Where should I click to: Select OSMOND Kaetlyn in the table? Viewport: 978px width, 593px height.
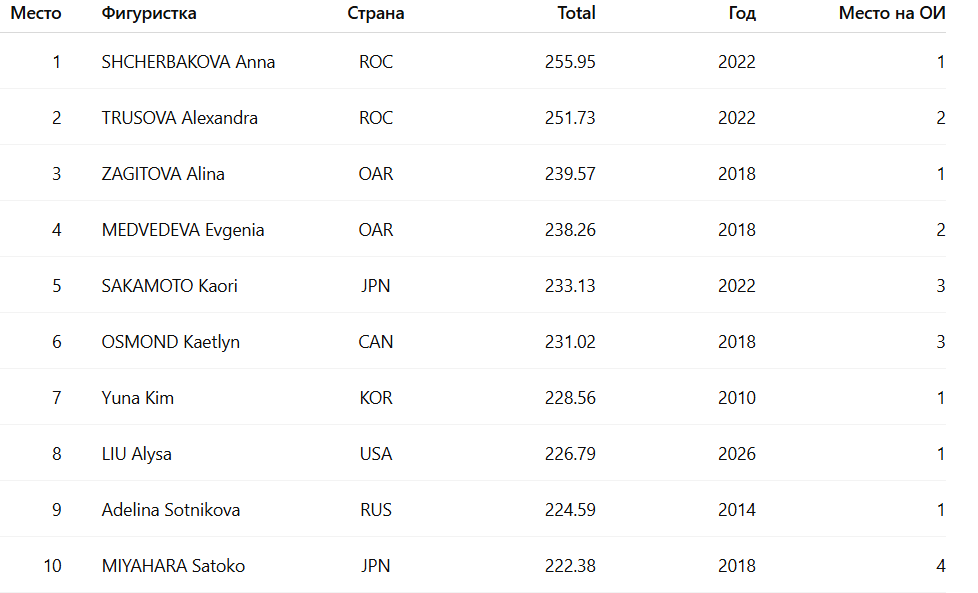(170, 342)
